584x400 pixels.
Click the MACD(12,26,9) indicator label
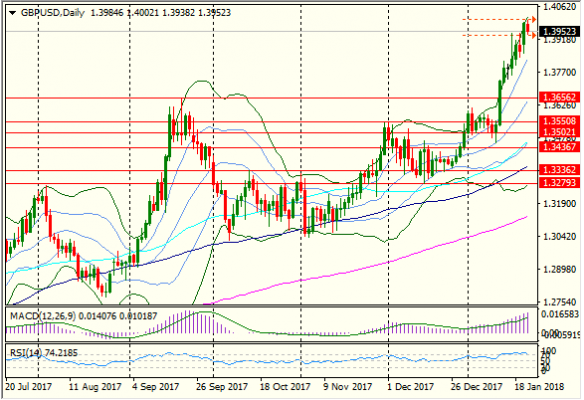[x=43, y=316]
